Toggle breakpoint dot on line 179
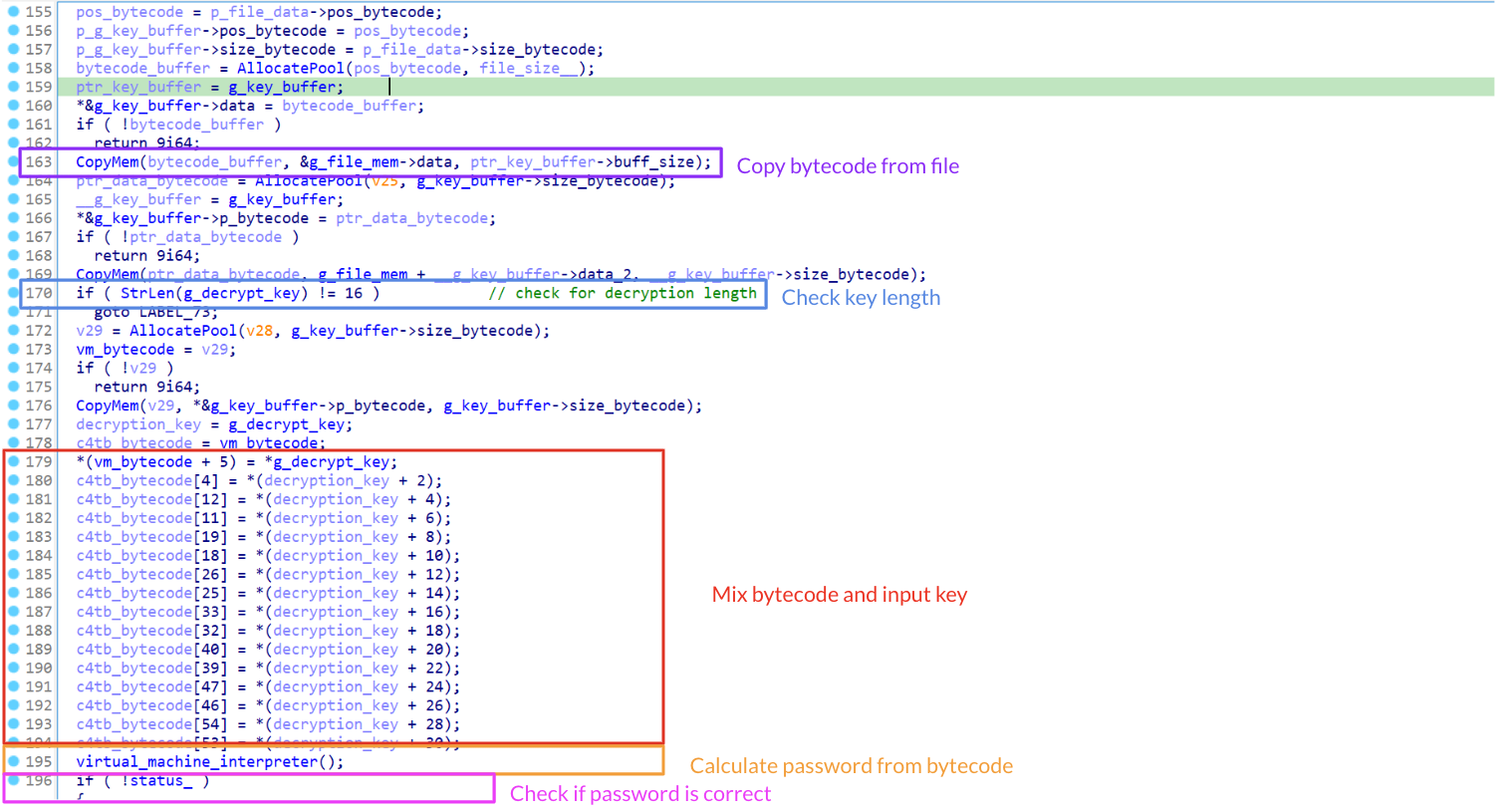1512x811 pixels. click(x=14, y=461)
